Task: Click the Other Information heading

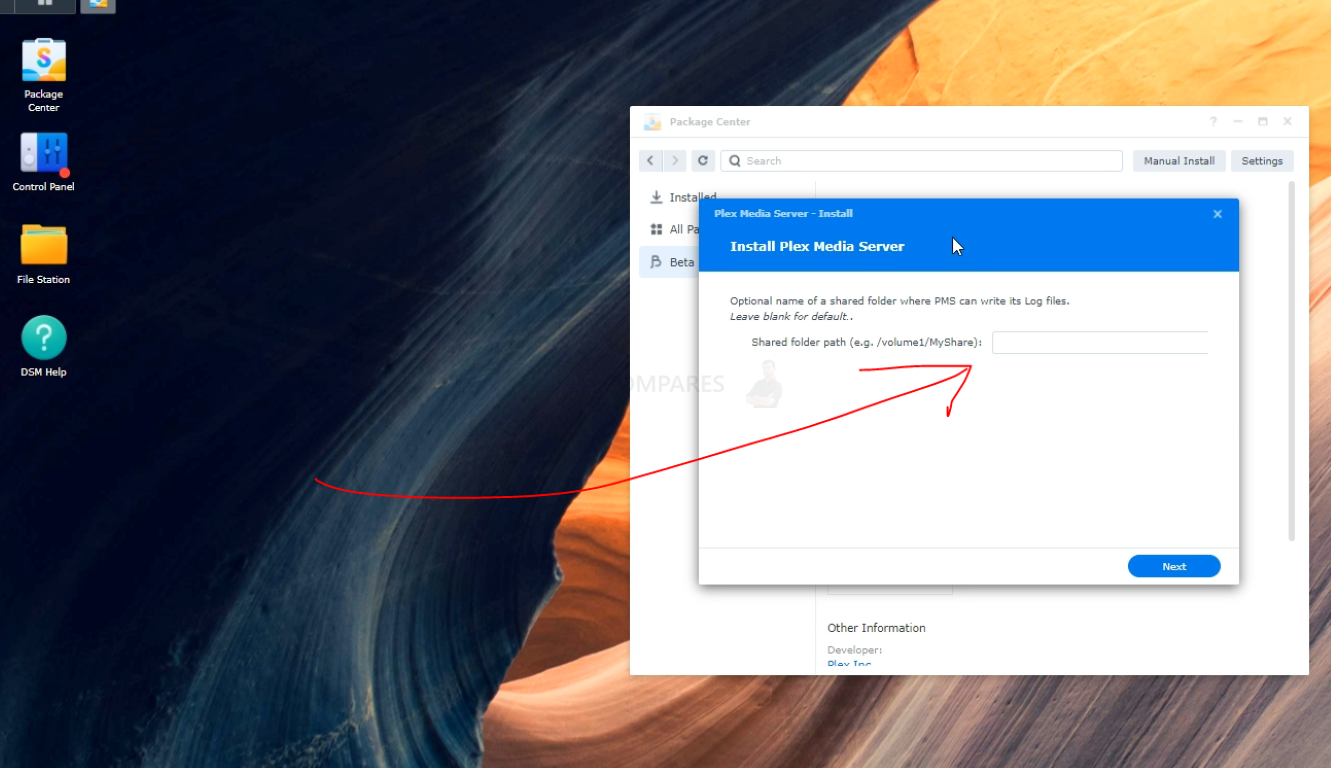Action: tap(876, 628)
